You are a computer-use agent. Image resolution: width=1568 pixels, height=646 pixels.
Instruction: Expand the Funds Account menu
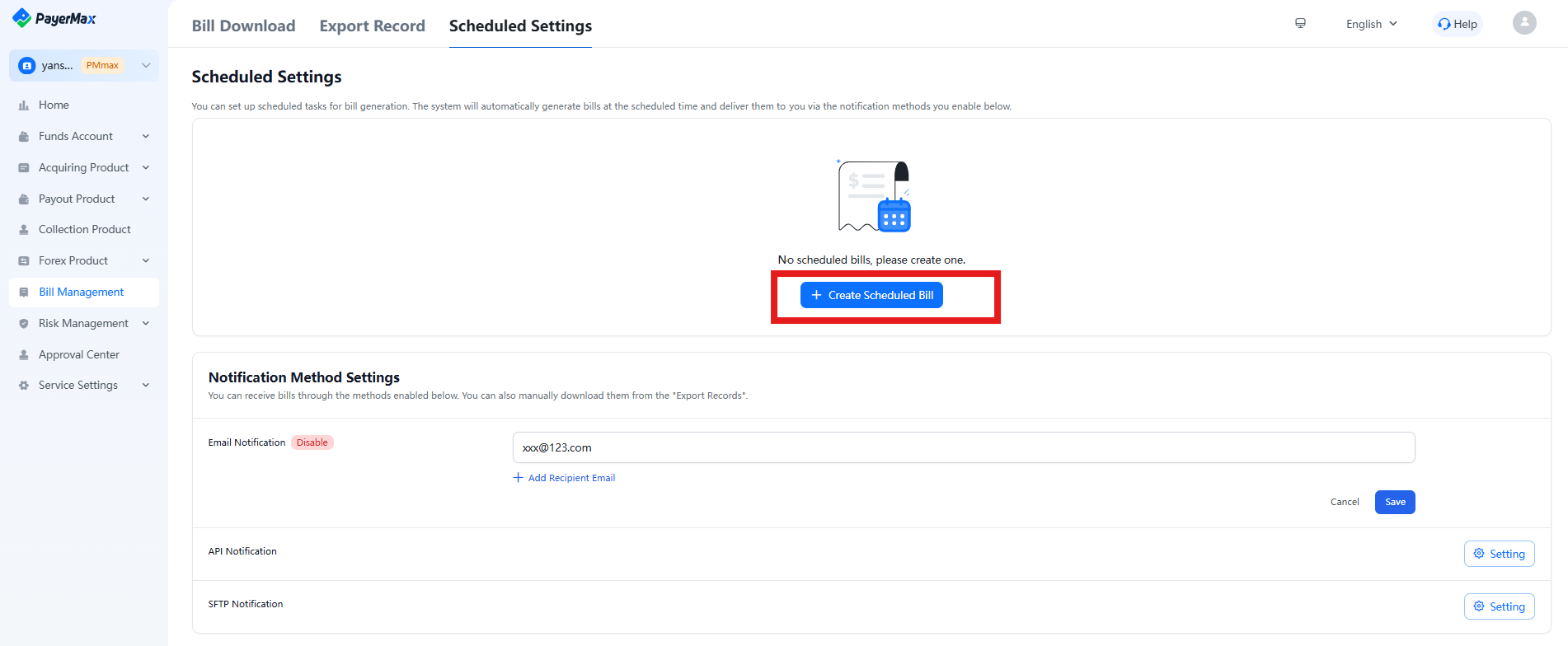coord(146,137)
